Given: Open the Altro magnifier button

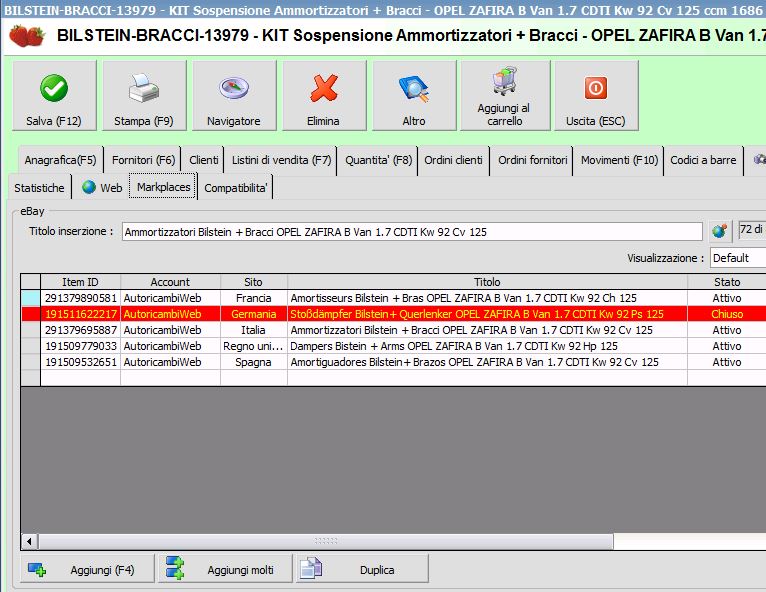Looking at the screenshot, I should point(414,96).
